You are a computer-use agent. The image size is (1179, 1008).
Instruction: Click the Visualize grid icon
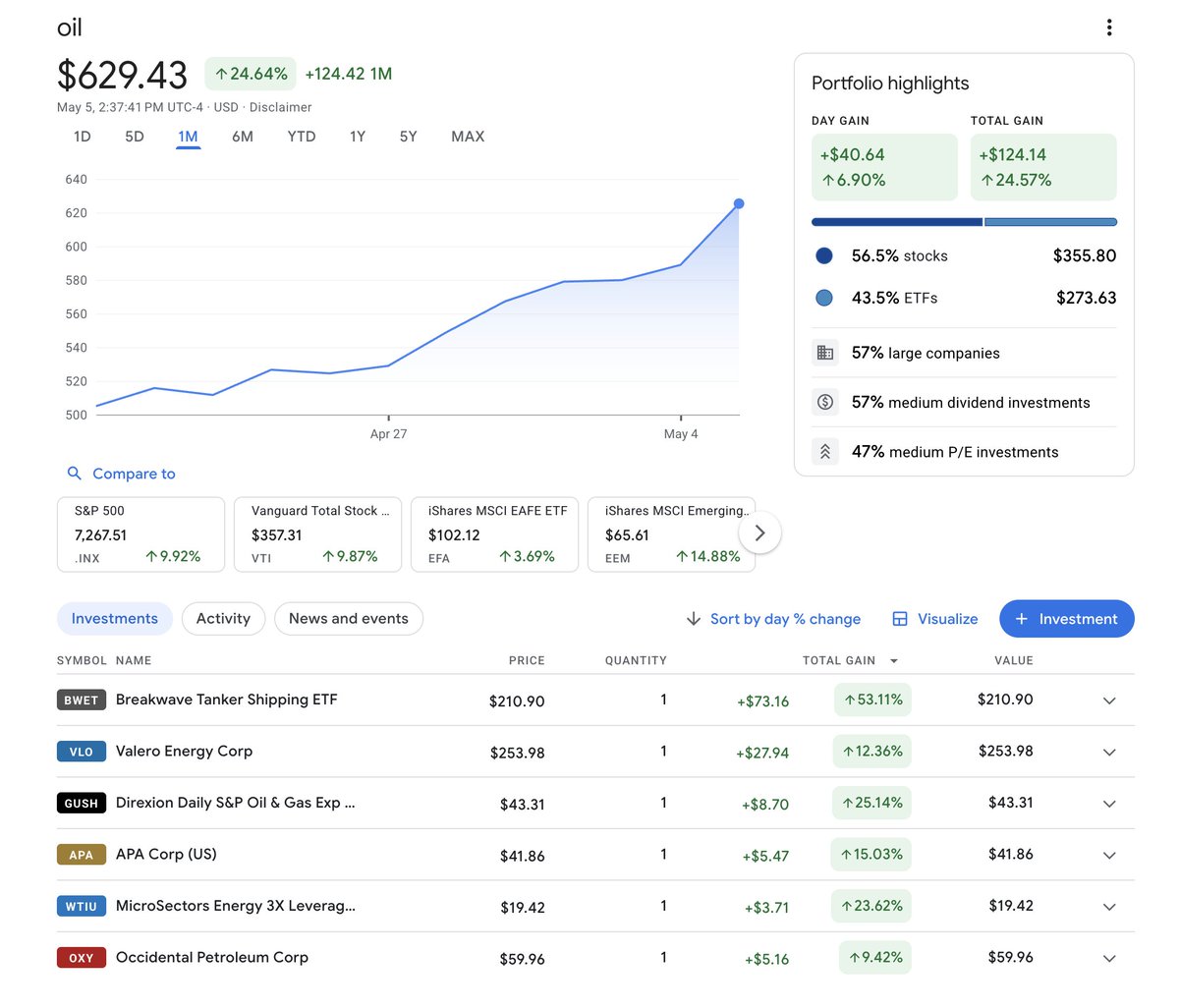[900, 619]
